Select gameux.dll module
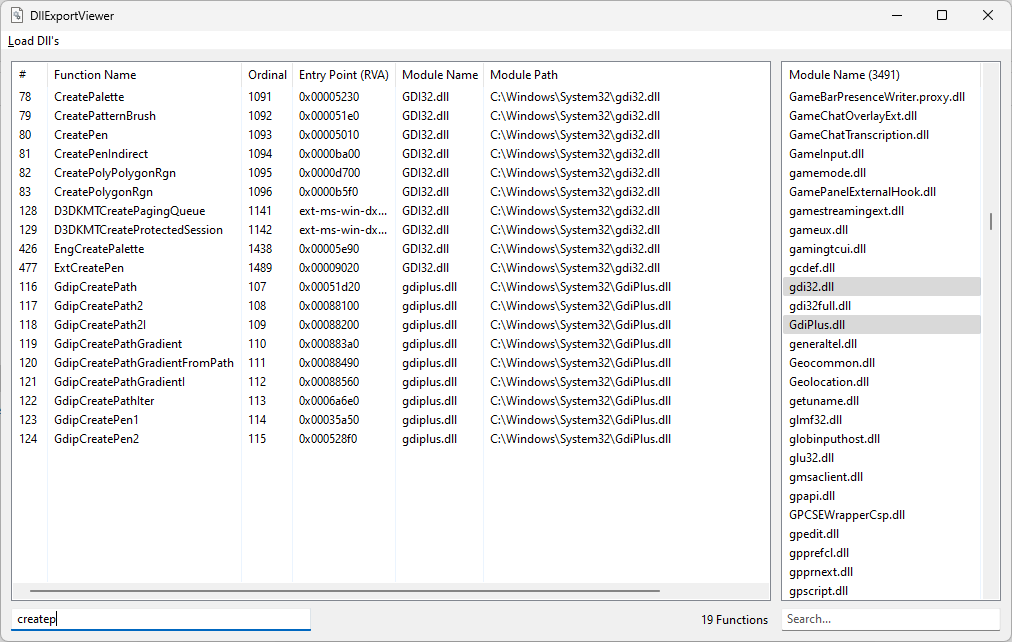1012x642 pixels. (x=882, y=230)
